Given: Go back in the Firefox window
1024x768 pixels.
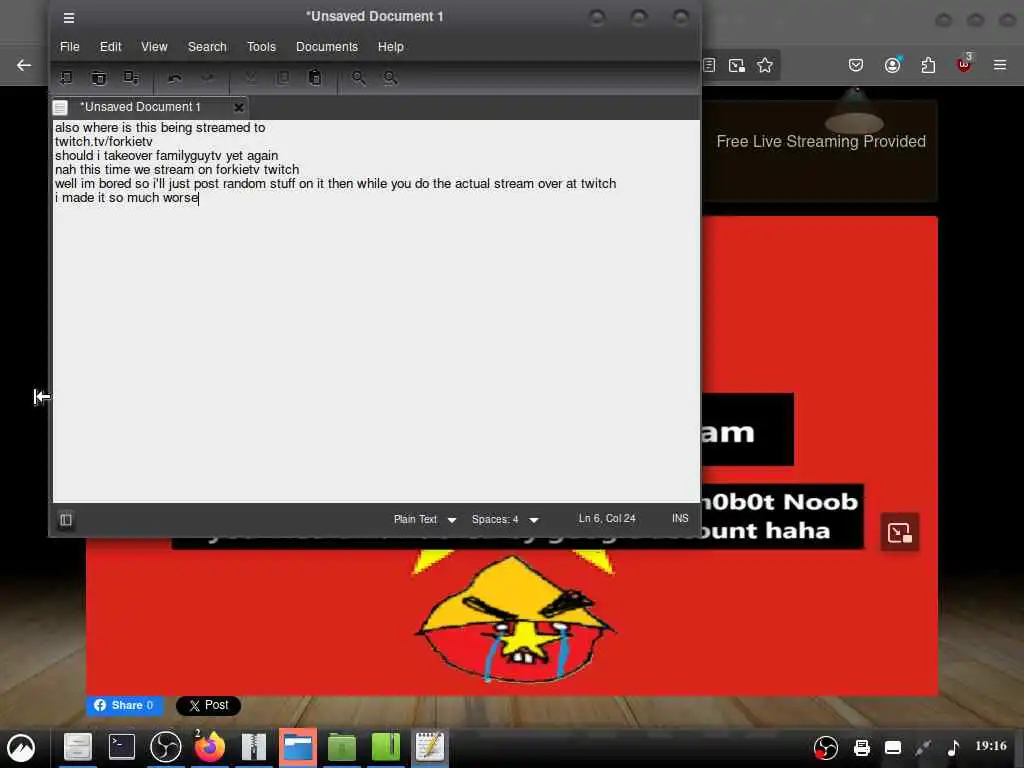Looking at the screenshot, I should tap(24, 65).
